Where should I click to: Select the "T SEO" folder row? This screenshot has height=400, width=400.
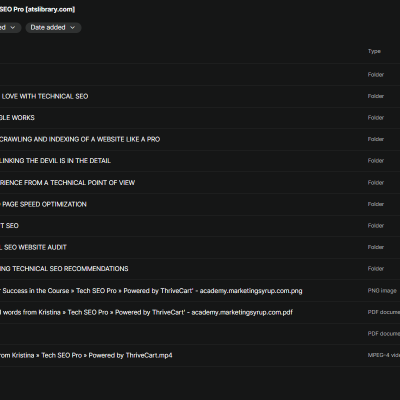point(200,226)
